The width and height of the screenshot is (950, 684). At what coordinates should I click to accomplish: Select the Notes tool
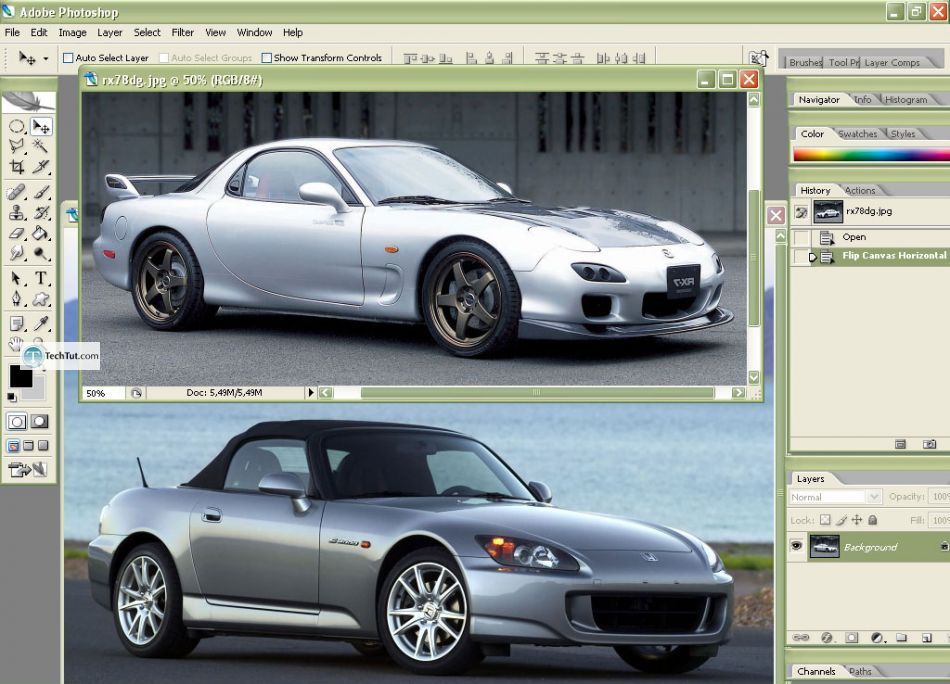click(16, 323)
